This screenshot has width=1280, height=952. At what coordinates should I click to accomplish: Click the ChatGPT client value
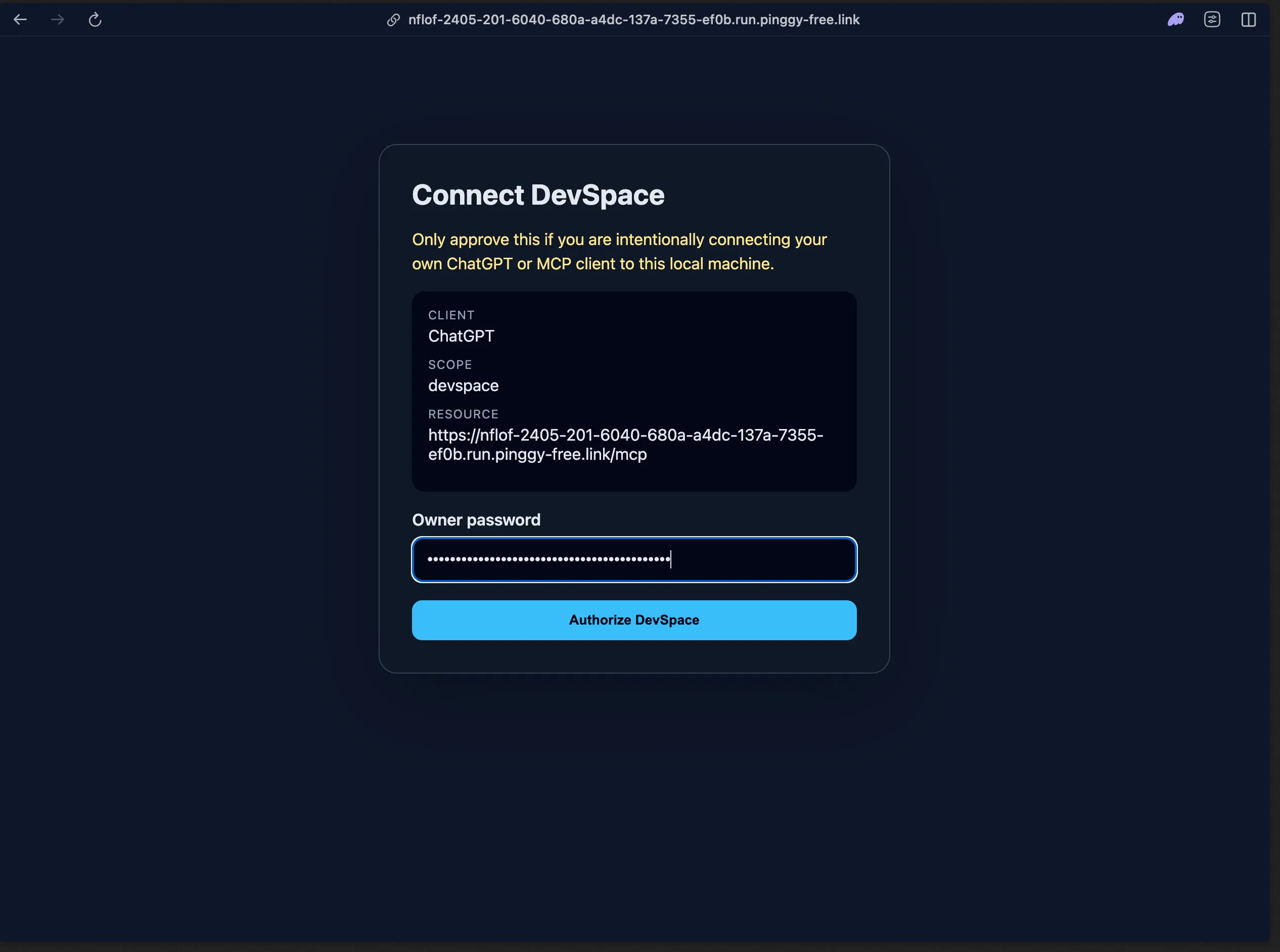(461, 336)
